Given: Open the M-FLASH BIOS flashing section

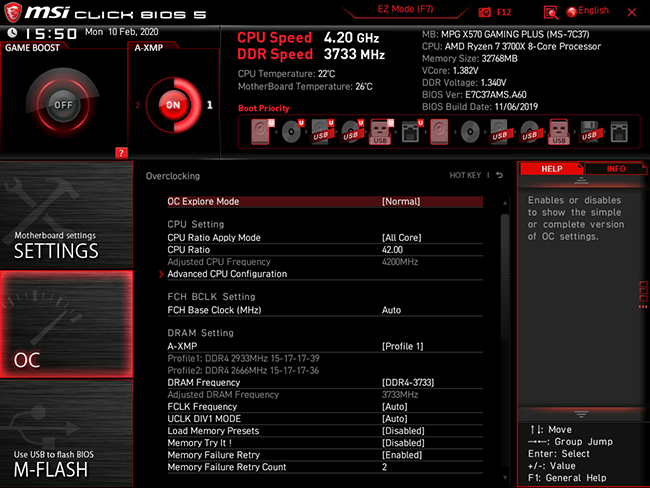Looking at the screenshot, I should (66, 433).
